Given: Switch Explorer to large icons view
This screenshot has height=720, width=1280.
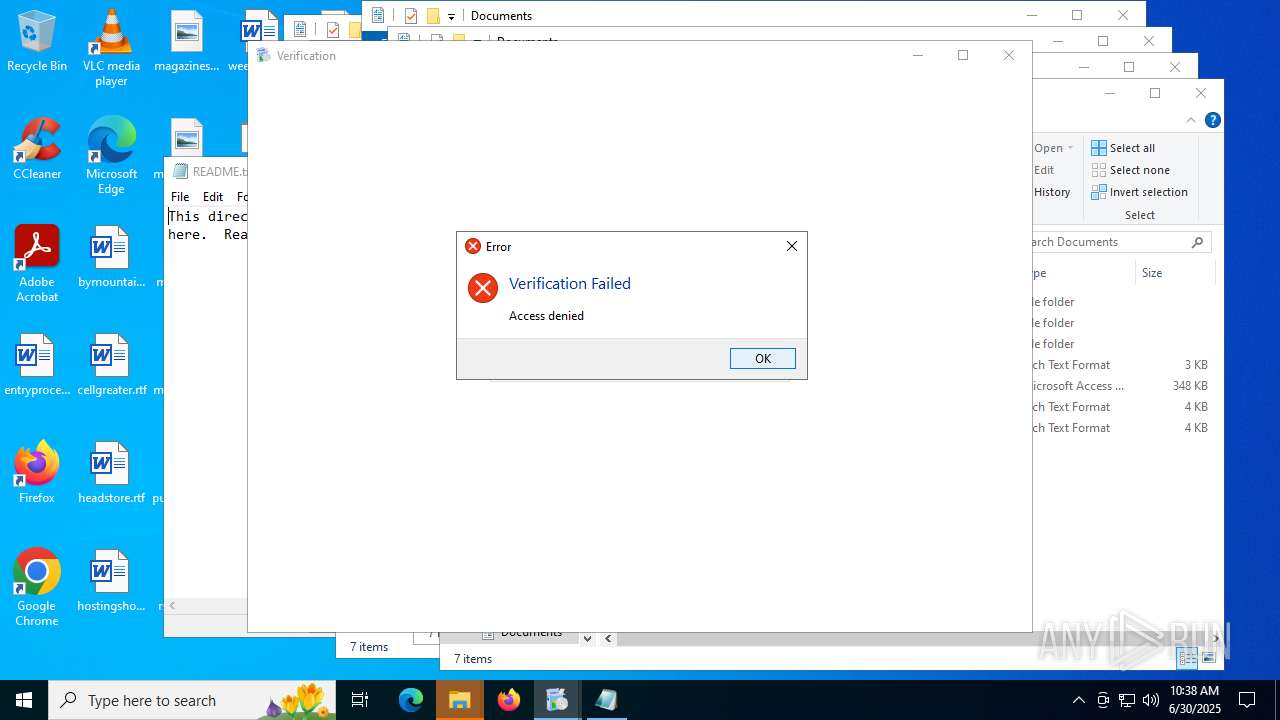Looking at the screenshot, I should click(1208, 657).
